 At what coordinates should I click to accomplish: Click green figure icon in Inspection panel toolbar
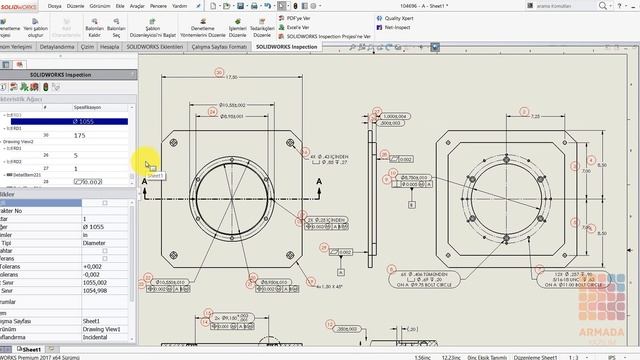coord(24,87)
